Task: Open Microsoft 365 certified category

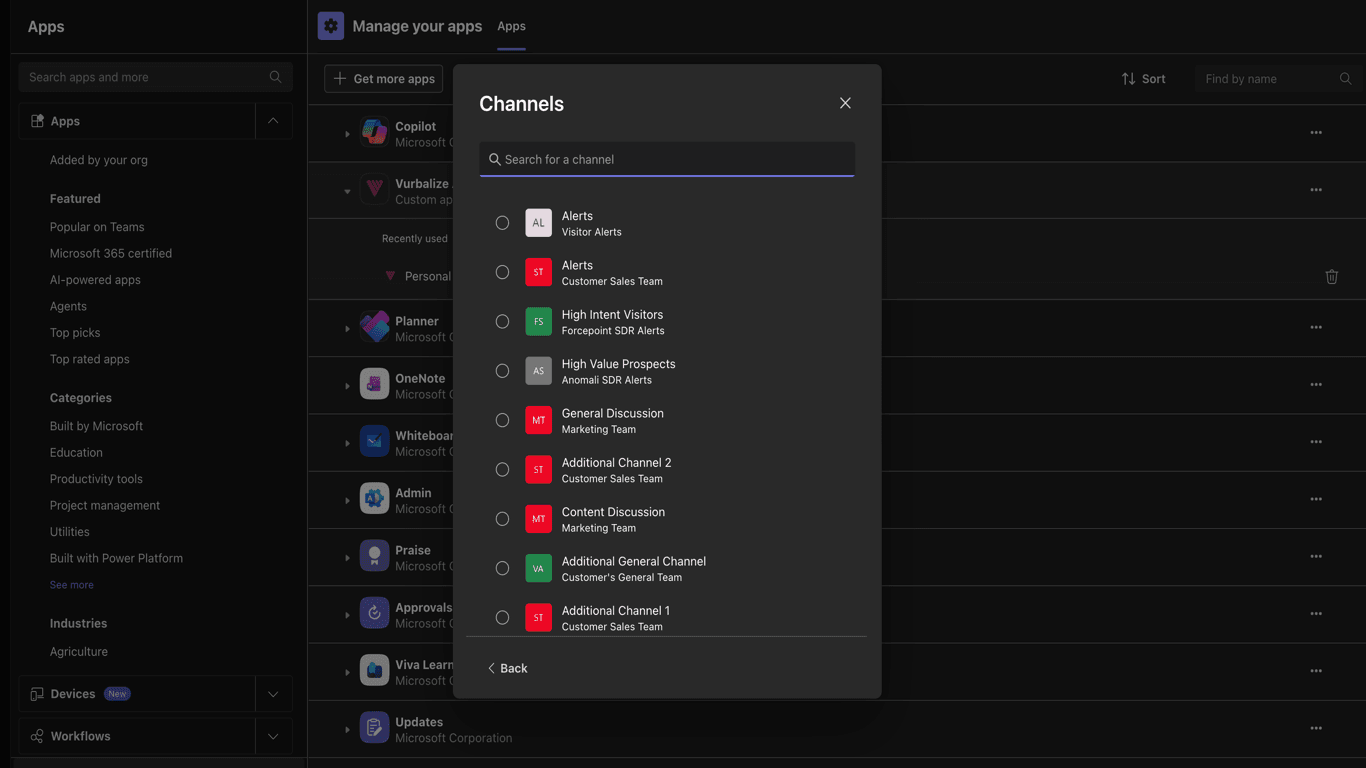Action: tap(111, 253)
